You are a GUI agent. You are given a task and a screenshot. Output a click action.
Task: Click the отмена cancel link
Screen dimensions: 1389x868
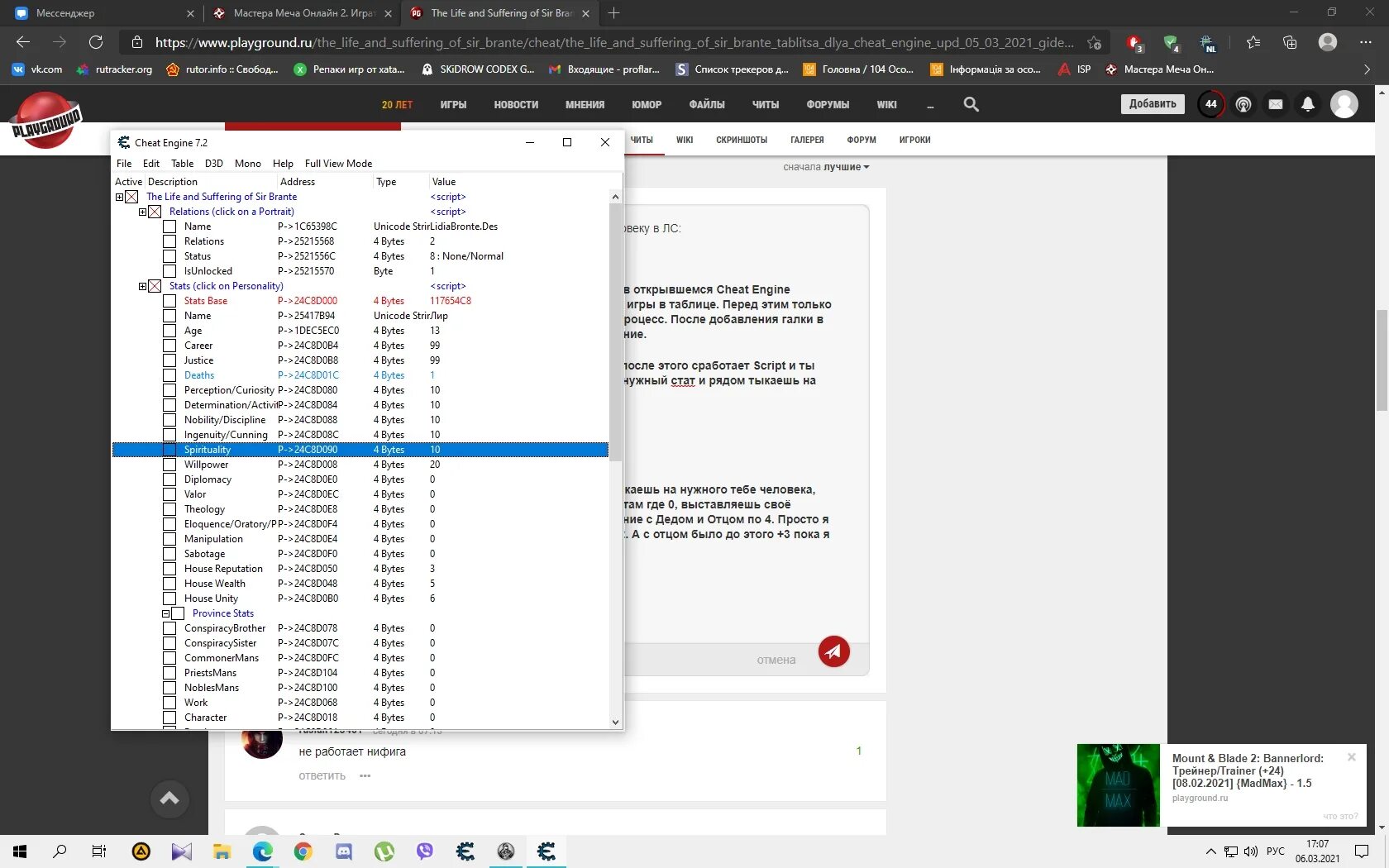coord(776,660)
